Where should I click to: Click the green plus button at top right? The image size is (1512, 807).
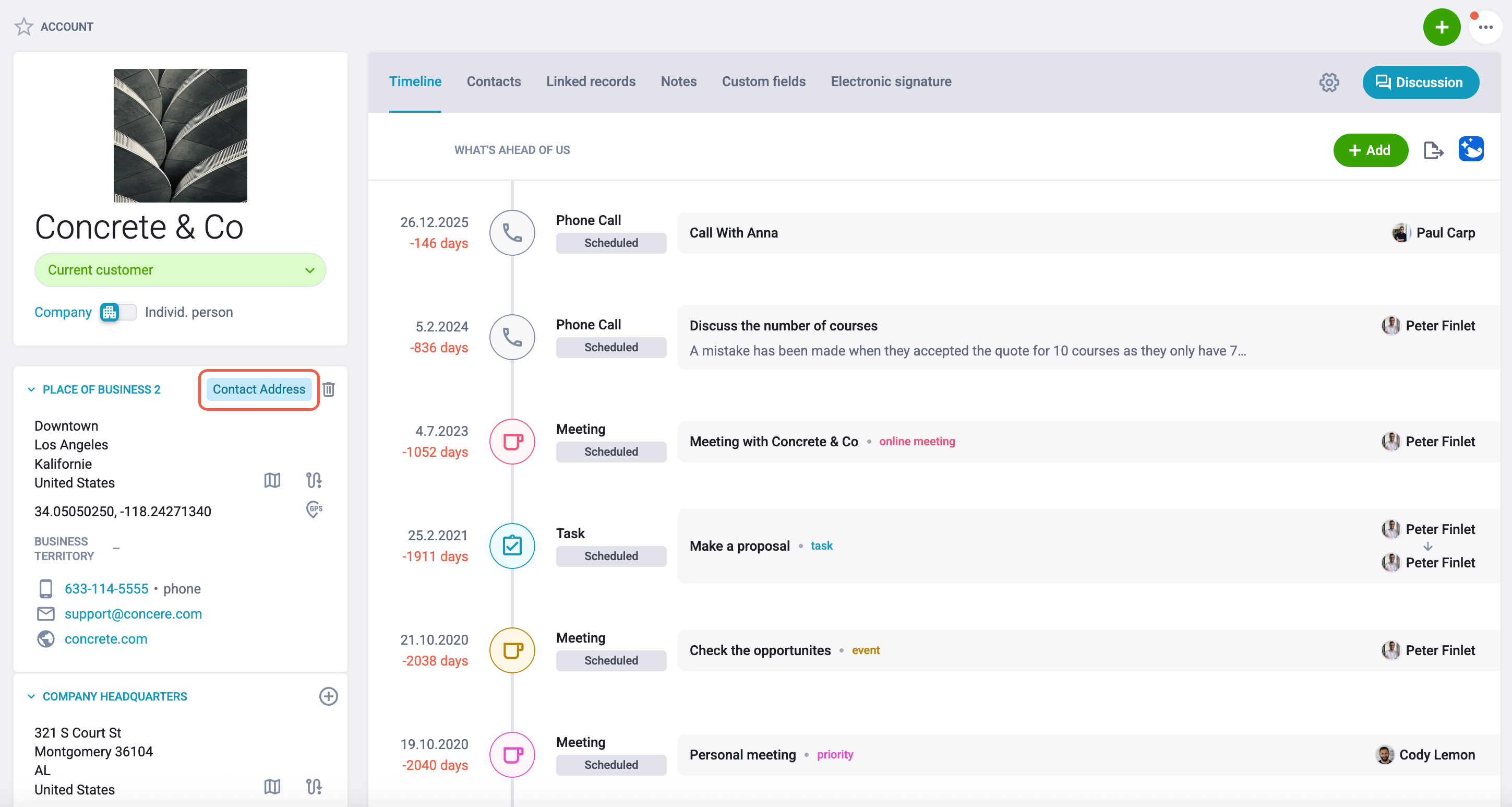pos(1441,27)
